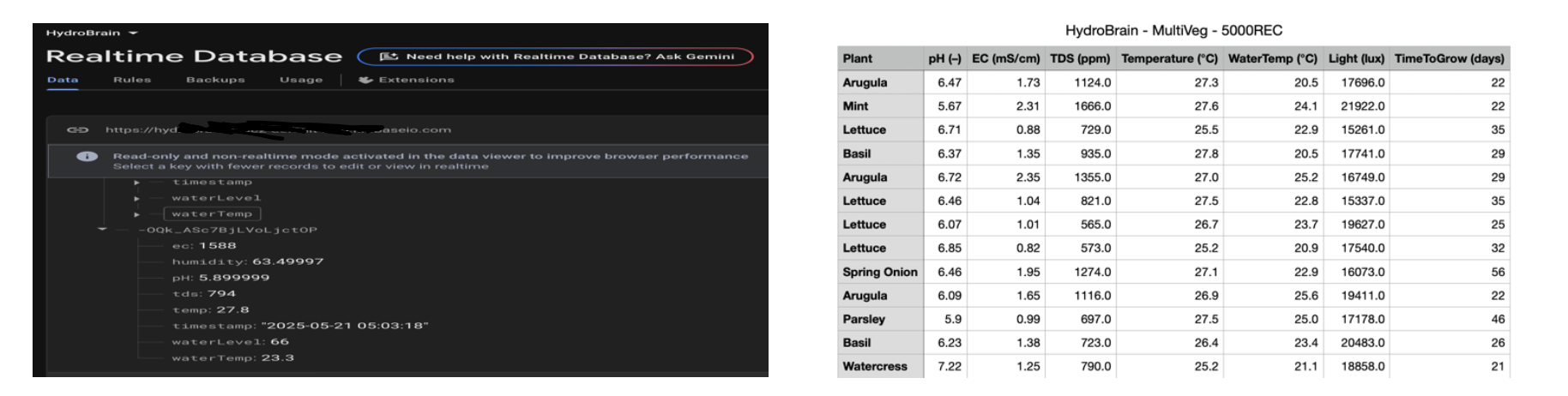Select the temp: 27.8 entry
Image resolution: width=1568 pixels, height=396 pixels.
click(x=211, y=310)
